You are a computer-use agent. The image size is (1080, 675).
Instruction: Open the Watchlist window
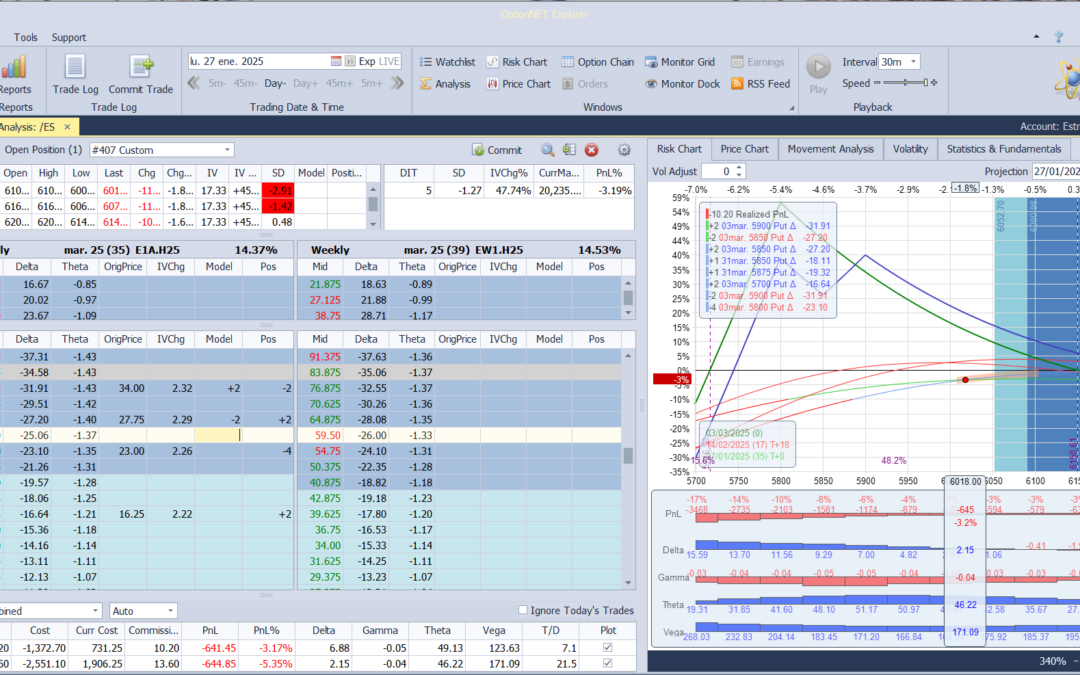click(448, 62)
